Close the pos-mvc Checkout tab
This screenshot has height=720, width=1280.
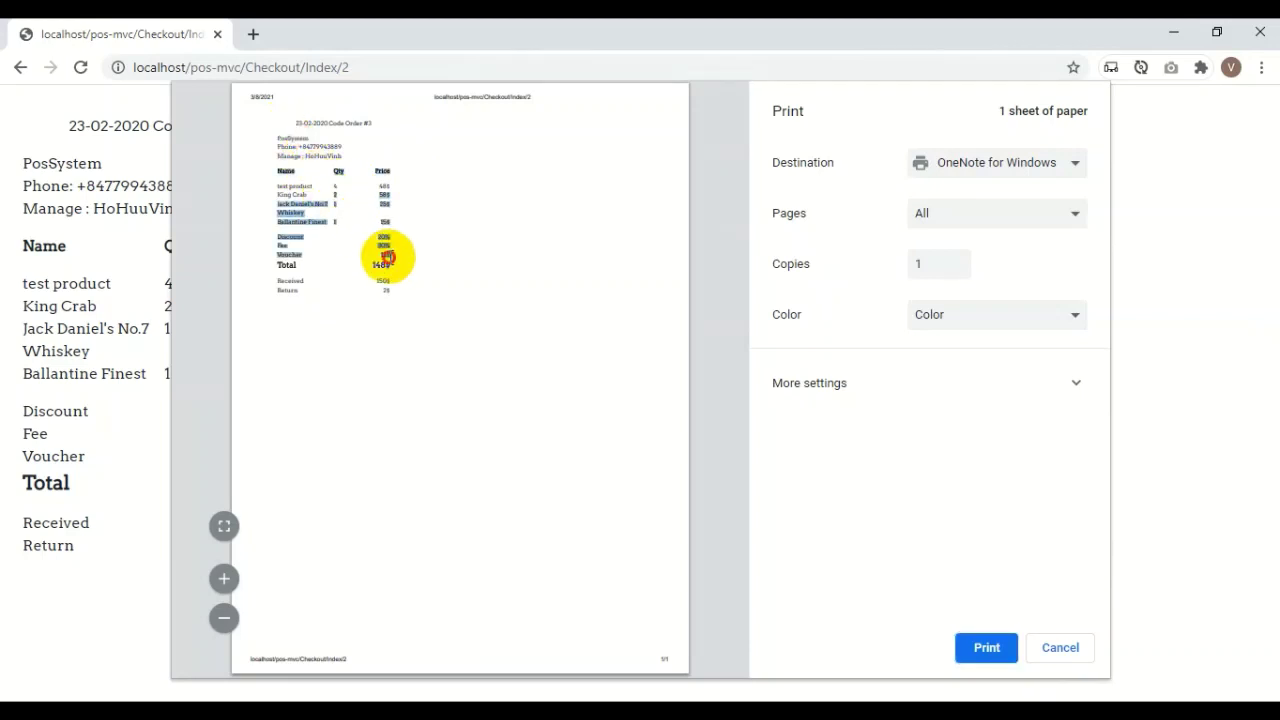pos(218,34)
